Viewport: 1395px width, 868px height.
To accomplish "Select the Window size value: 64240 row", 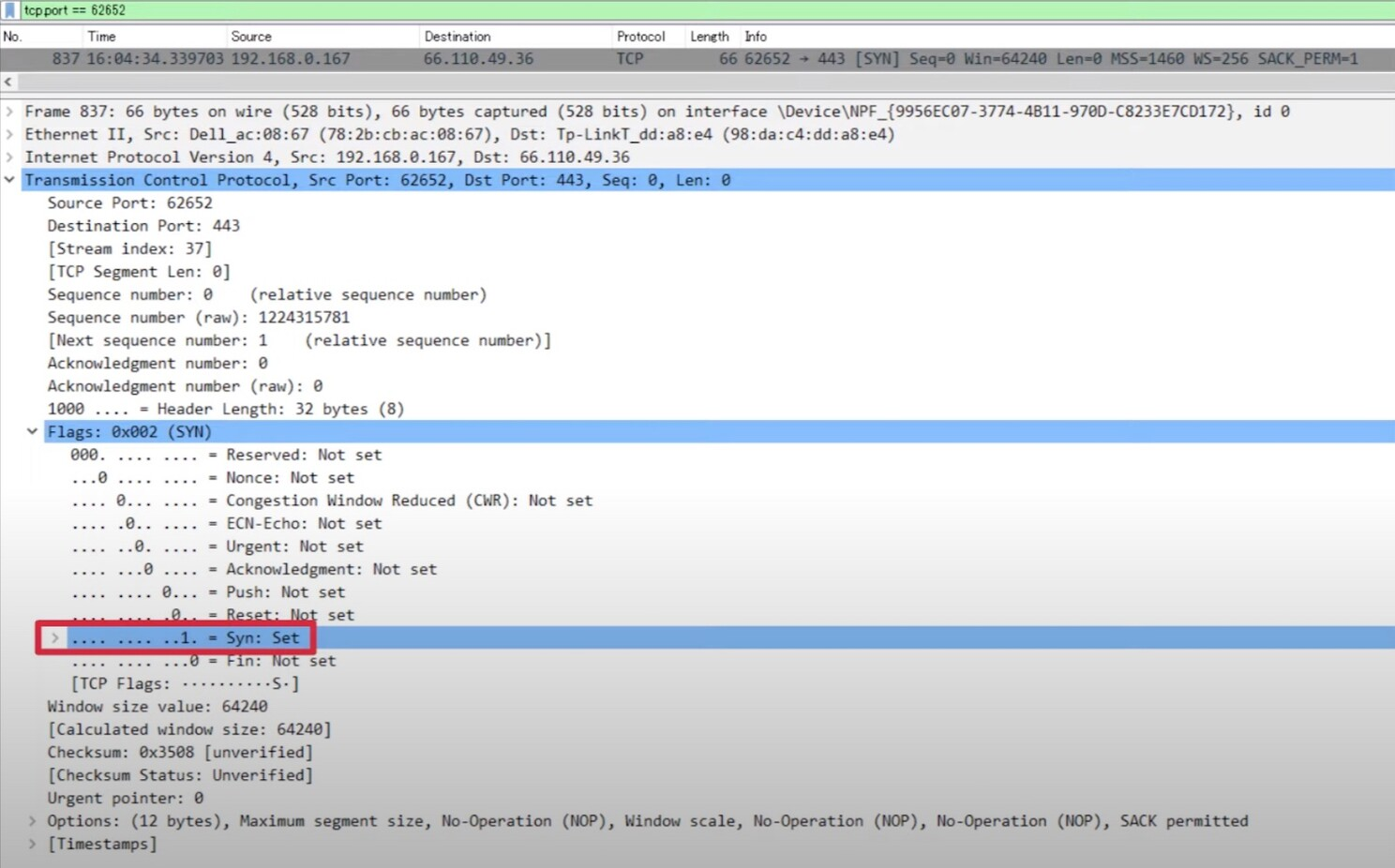I will (157, 707).
